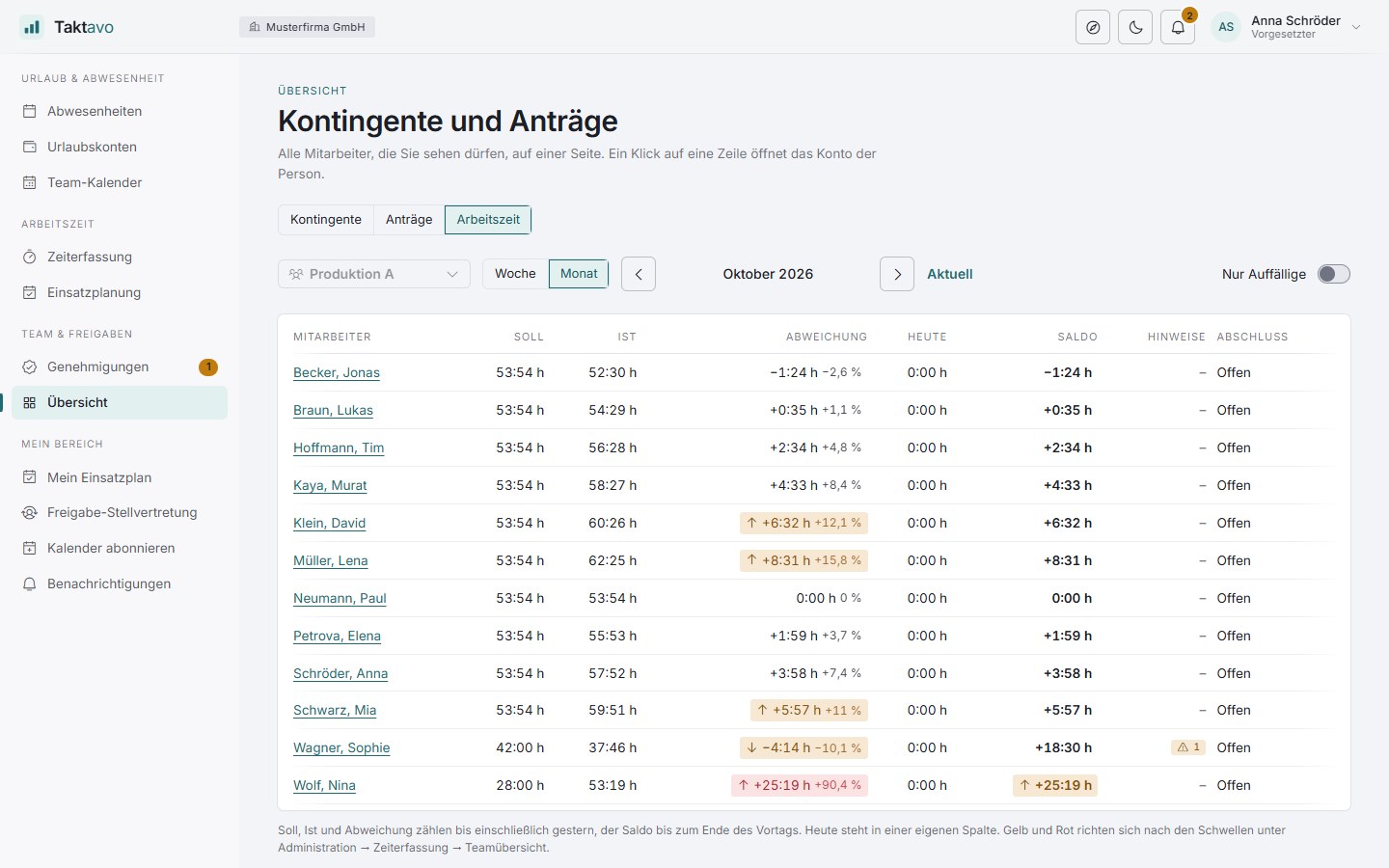This screenshot has height=868, width=1389.
Task: Click the Freigabe-Stellvertretung icon in sidebar
Action: point(30,513)
